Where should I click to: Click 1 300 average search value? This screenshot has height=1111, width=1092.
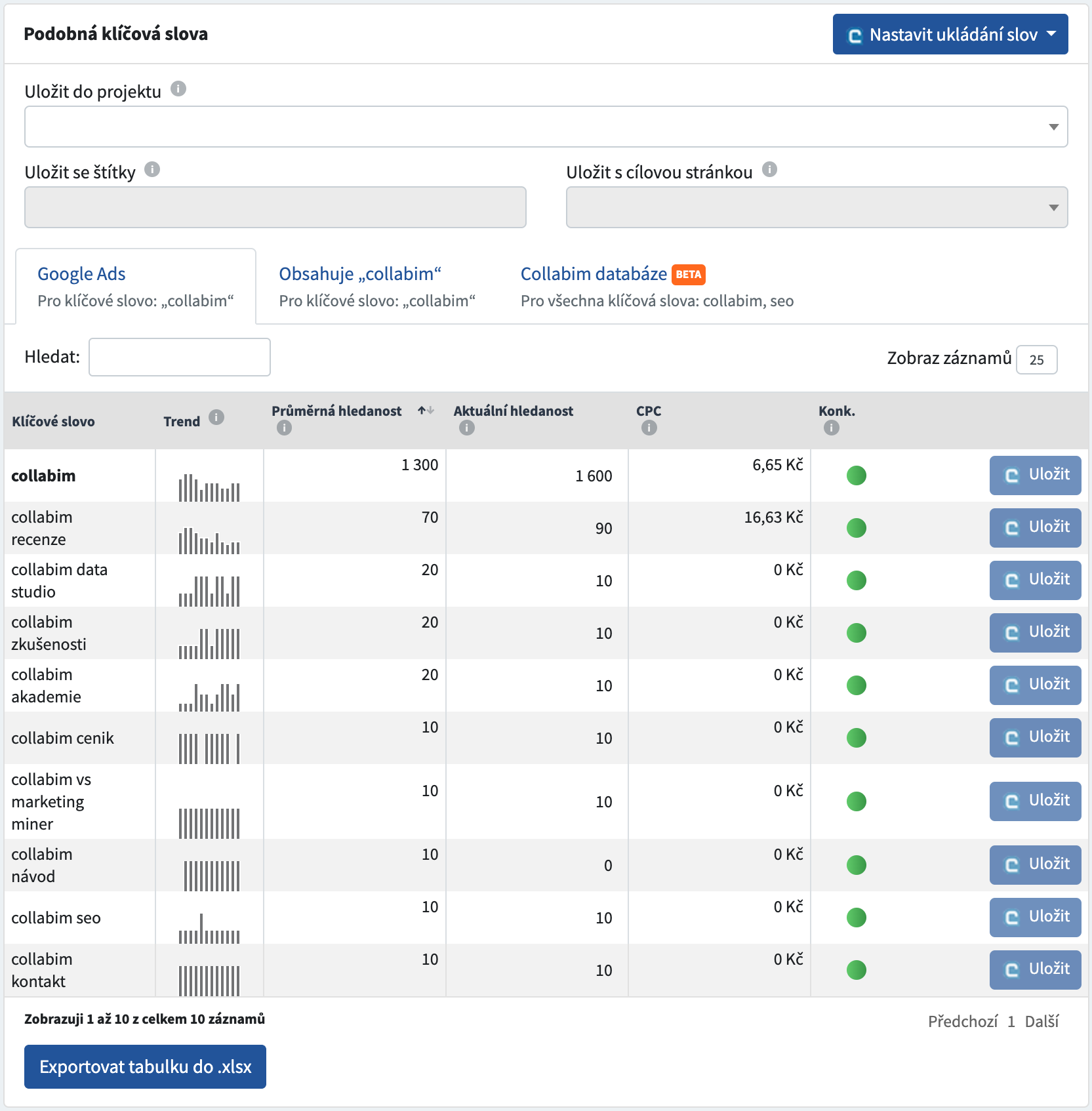point(420,465)
